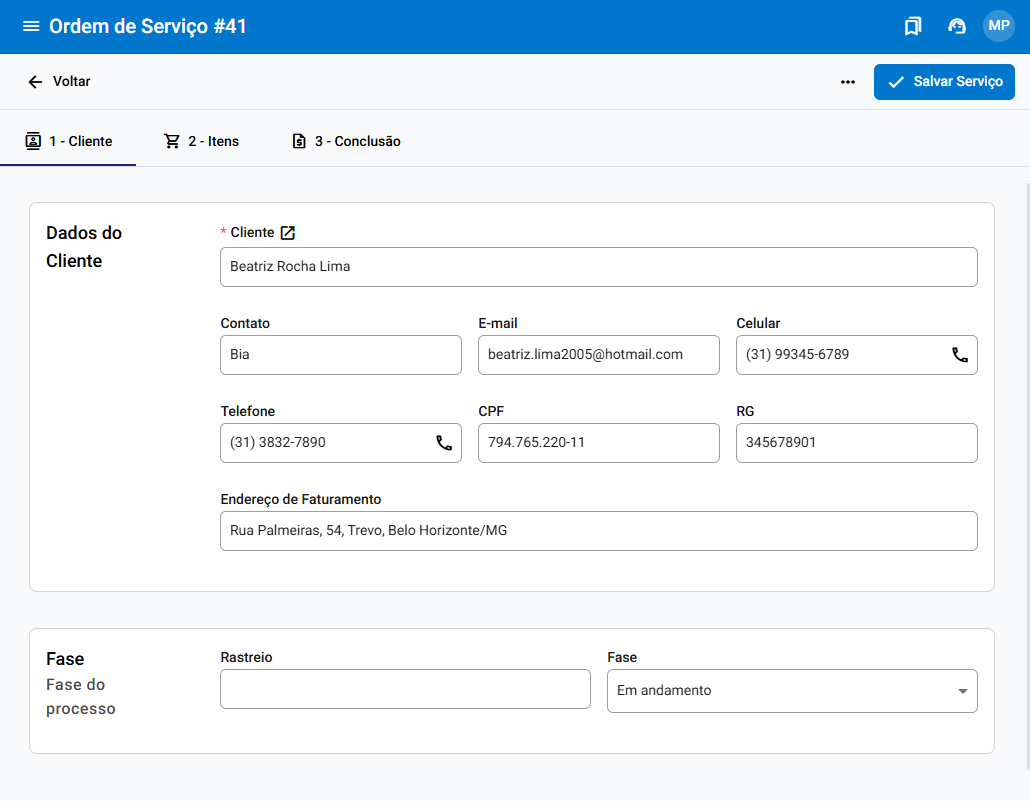Click the Cliente field with Beatriz Rocha Lima

[598, 267]
